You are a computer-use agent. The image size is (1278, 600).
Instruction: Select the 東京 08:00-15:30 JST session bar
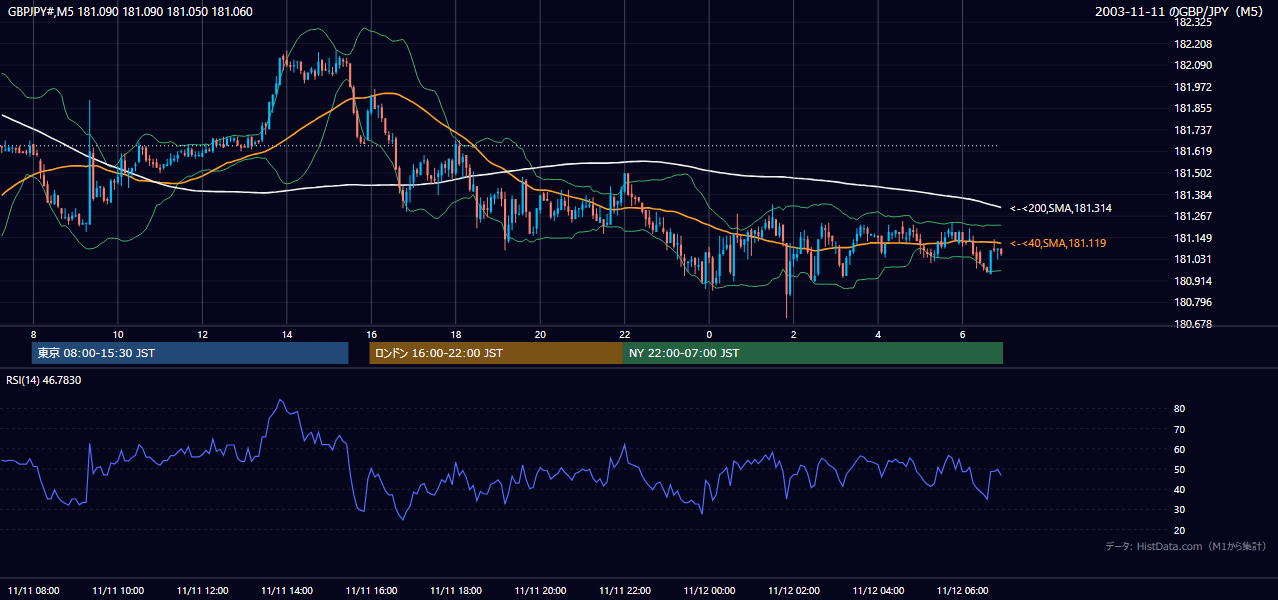click(x=190, y=353)
